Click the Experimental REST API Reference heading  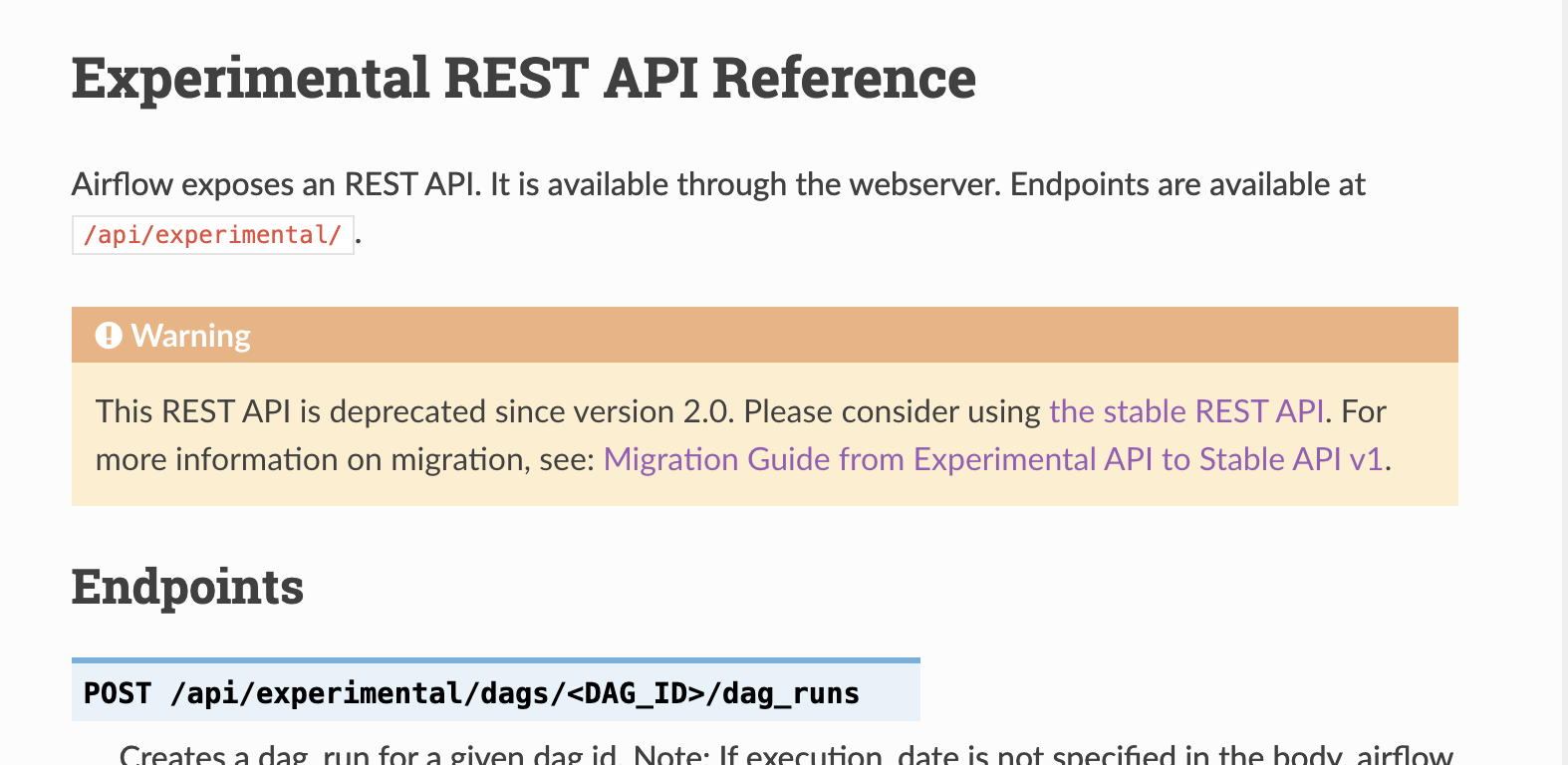pos(524,78)
